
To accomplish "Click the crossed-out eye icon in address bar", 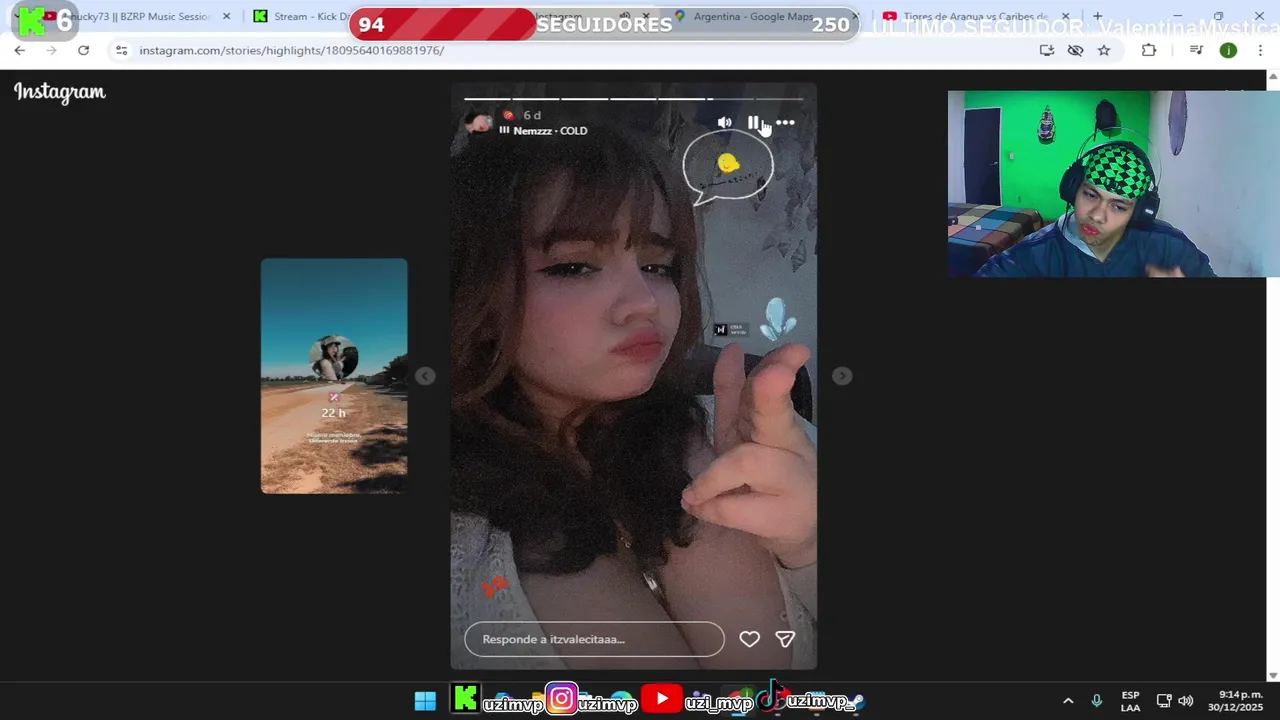I will pyautogui.click(x=1075, y=50).
